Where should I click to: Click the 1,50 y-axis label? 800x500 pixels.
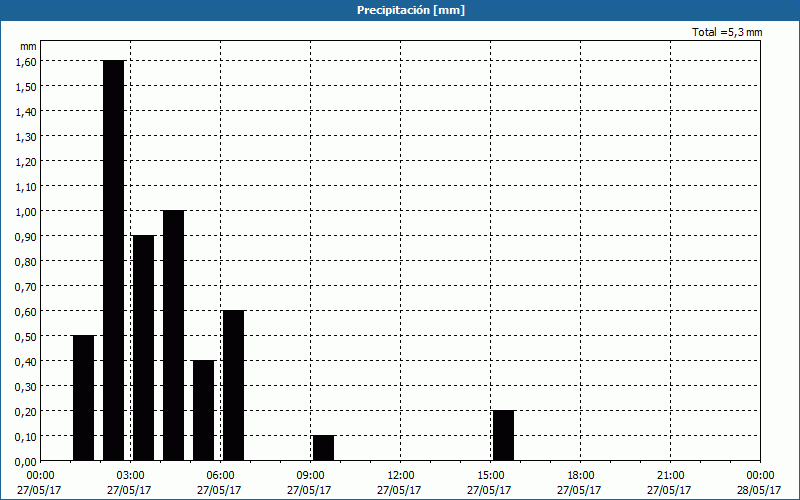coord(26,86)
